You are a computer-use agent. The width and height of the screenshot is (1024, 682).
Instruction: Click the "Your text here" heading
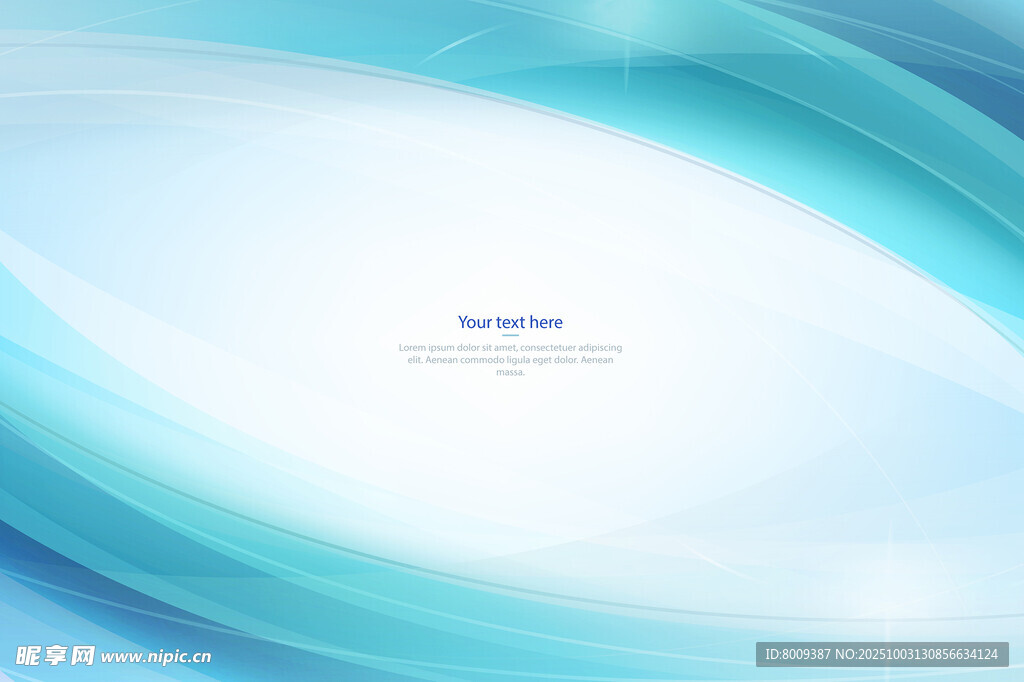coord(510,322)
